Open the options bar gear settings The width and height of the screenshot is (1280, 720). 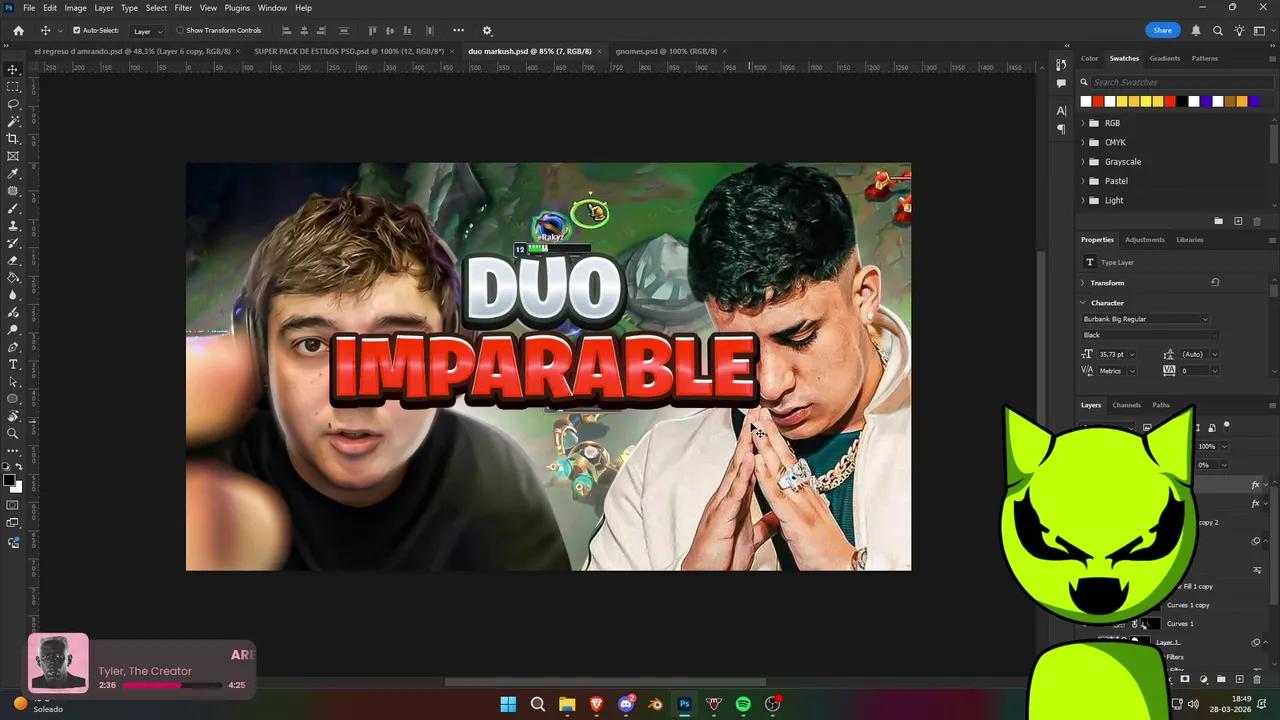487,31
